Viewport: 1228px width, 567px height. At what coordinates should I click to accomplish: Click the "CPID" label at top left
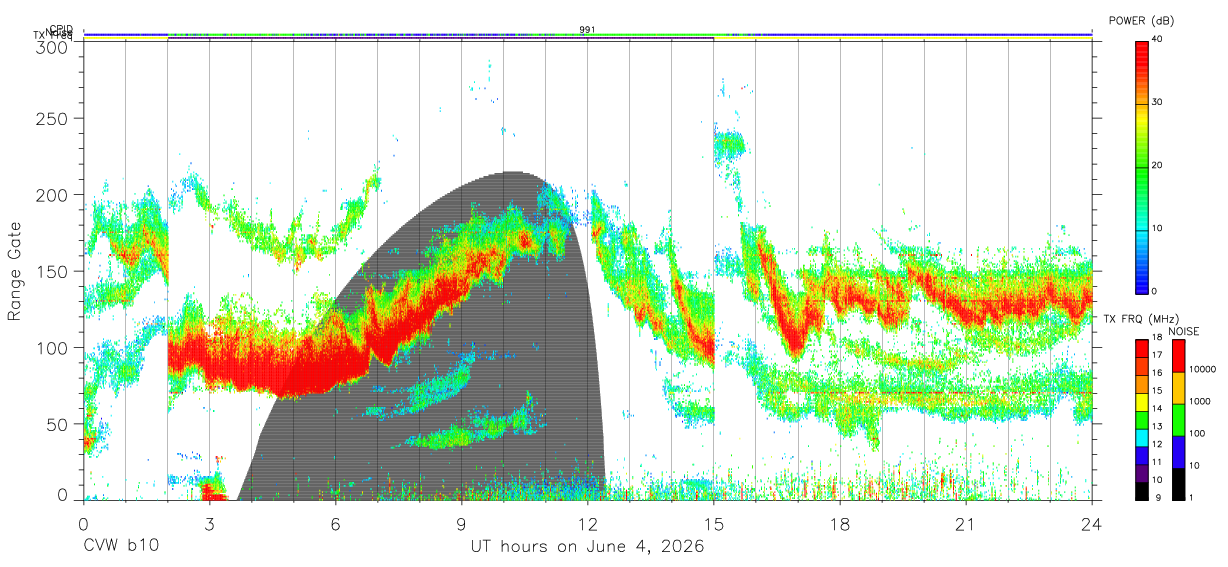click(x=61, y=29)
